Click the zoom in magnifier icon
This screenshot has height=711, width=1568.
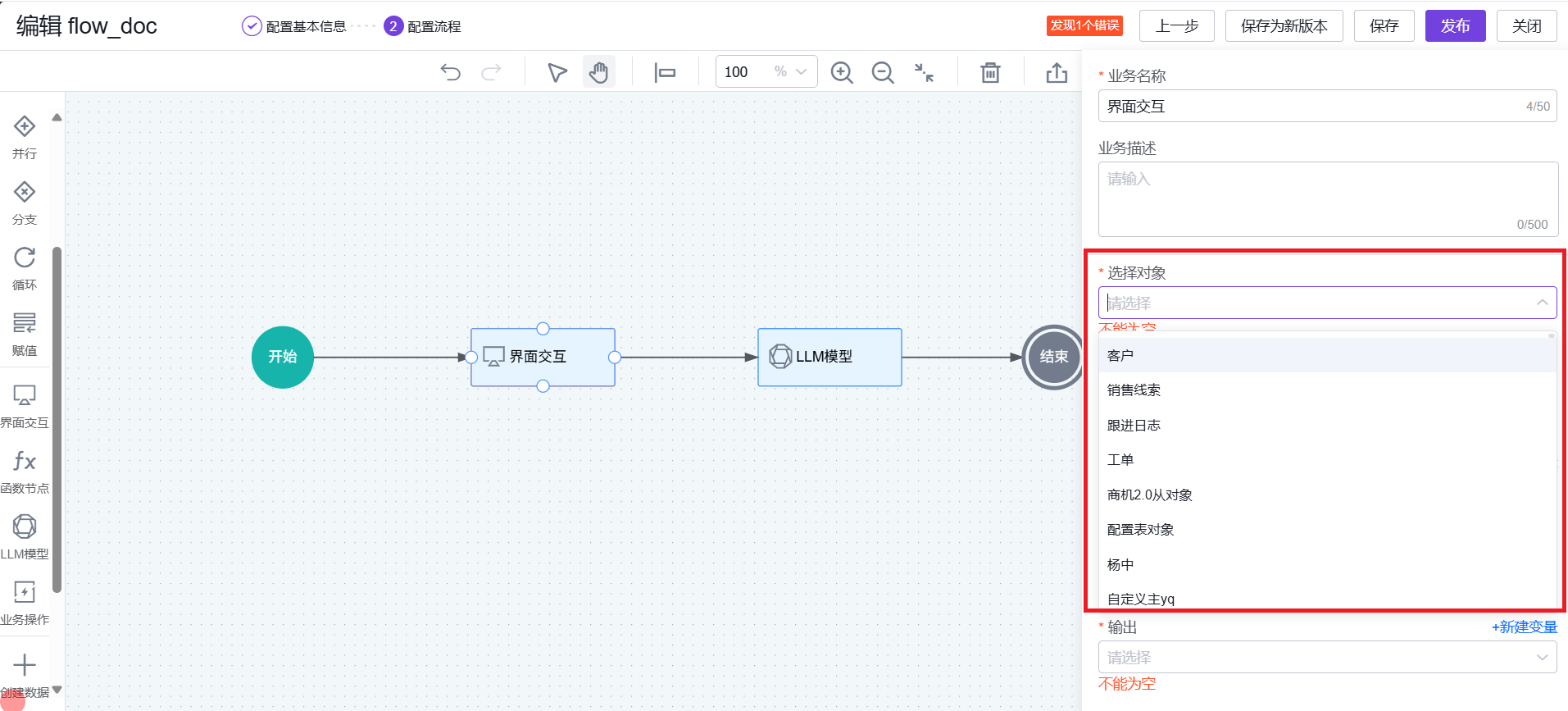[842, 72]
